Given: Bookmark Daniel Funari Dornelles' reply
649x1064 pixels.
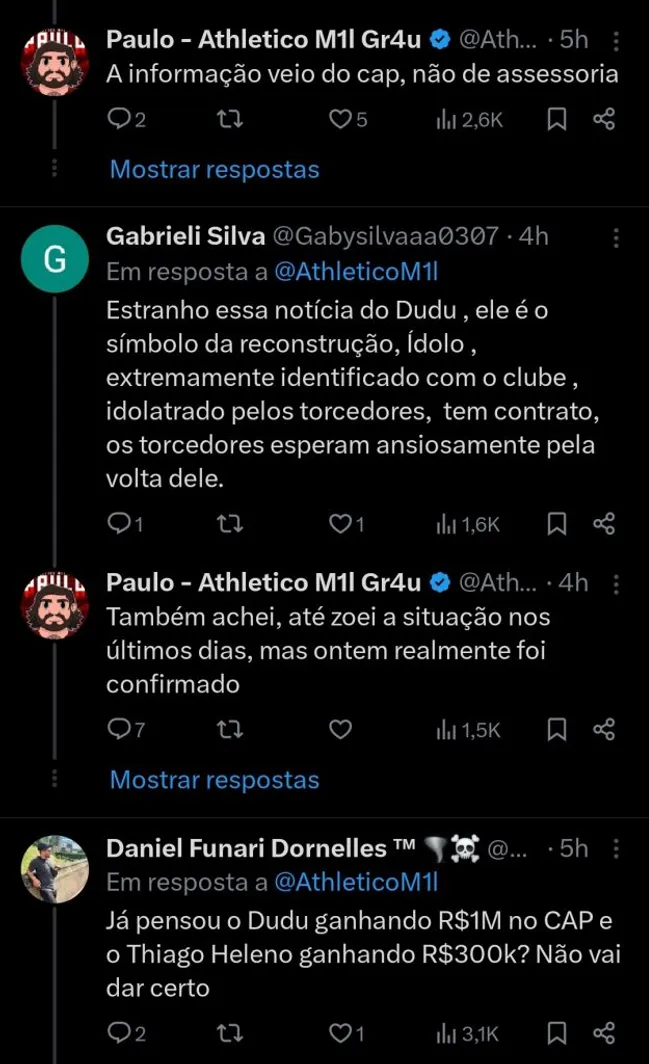Looking at the screenshot, I should pyautogui.click(x=556, y=1032).
